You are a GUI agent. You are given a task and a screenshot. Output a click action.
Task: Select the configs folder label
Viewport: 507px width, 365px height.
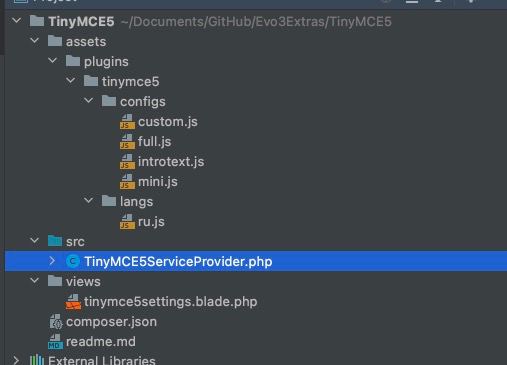tap(143, 102)
